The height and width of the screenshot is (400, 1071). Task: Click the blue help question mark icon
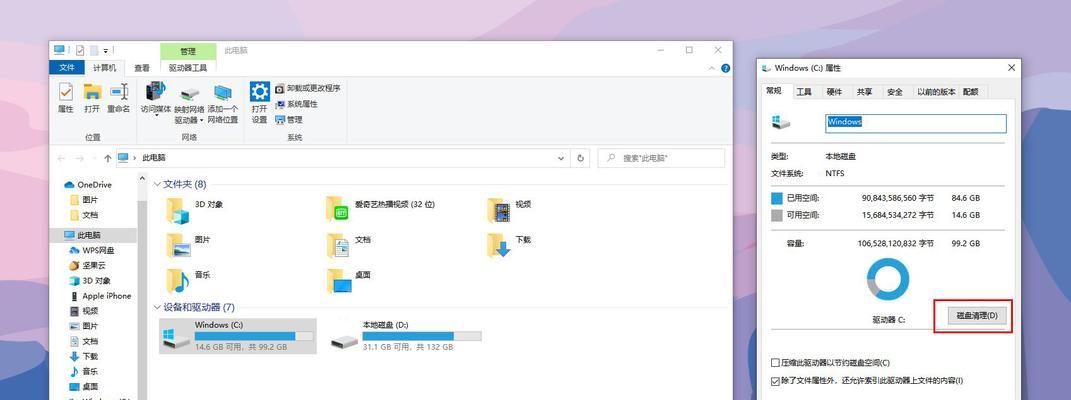click(x=725, y=68)
